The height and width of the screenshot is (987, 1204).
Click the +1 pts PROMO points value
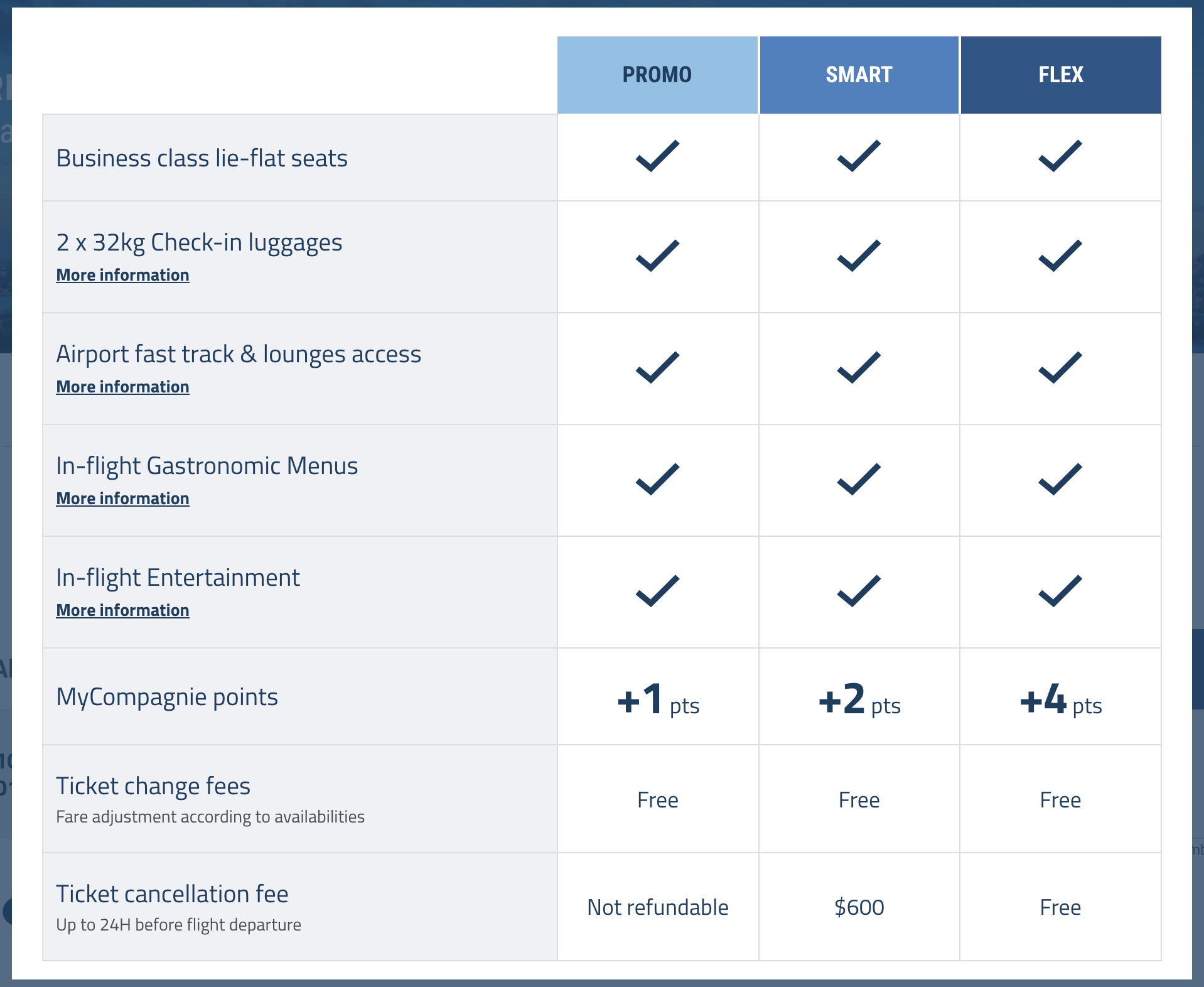pyautogui.click(x=657, y=700)
